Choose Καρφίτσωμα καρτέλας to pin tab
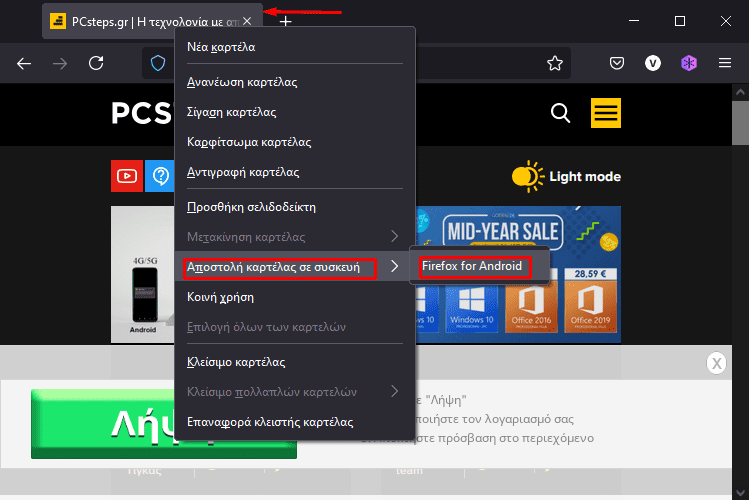 pyautogui.click(x=295, y=142)
